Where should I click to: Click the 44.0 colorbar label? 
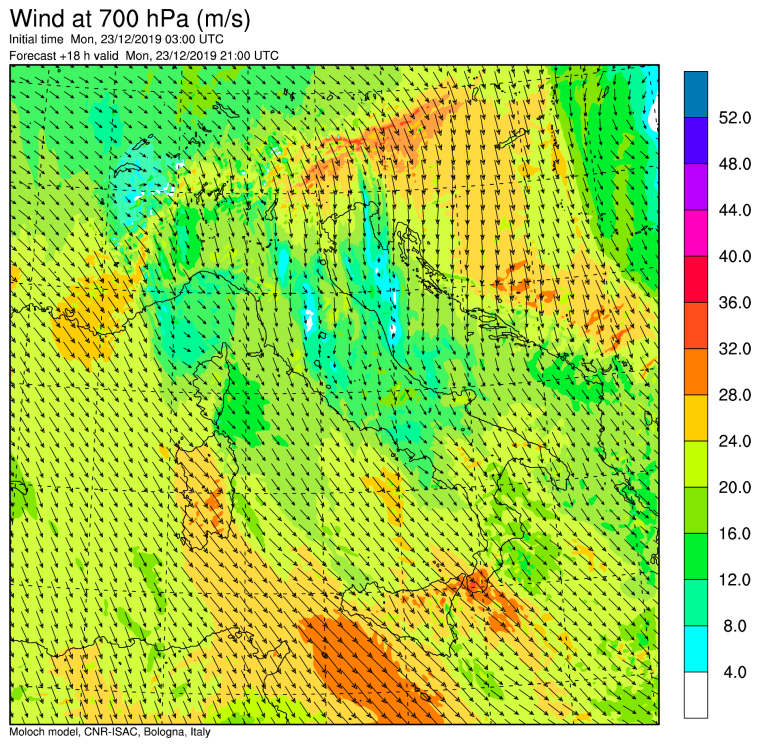click(735, 210)
